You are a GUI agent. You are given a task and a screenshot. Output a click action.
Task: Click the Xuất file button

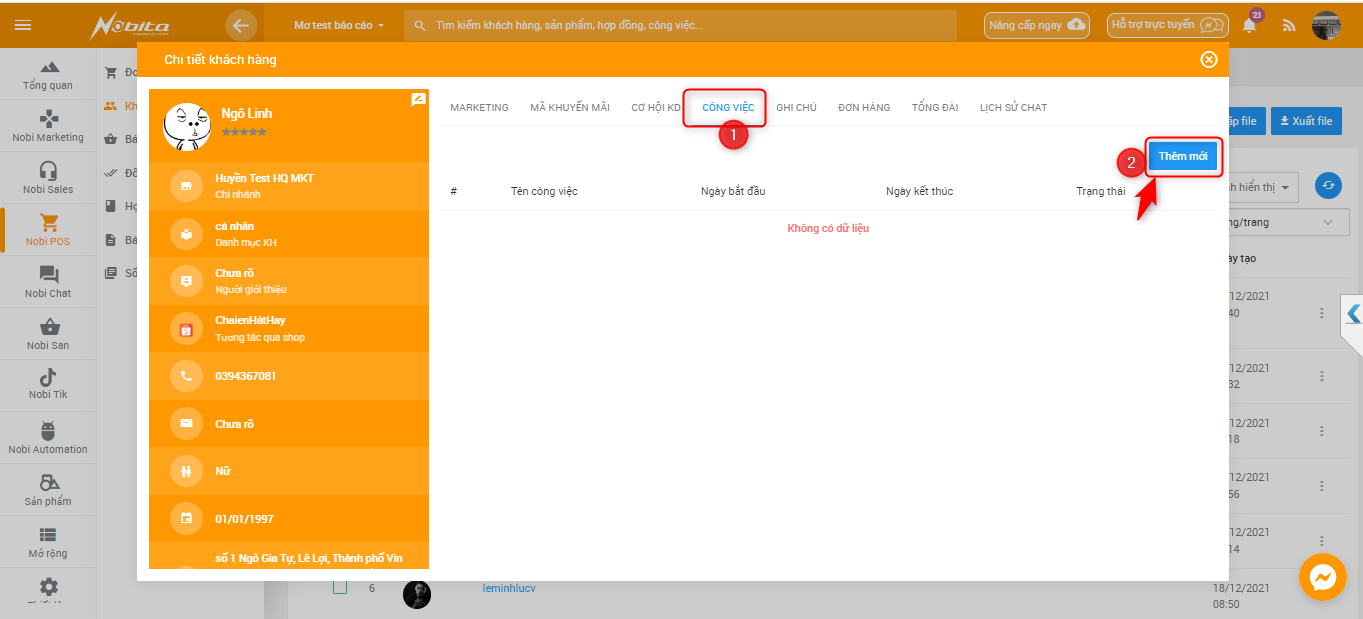point(1305,121)
